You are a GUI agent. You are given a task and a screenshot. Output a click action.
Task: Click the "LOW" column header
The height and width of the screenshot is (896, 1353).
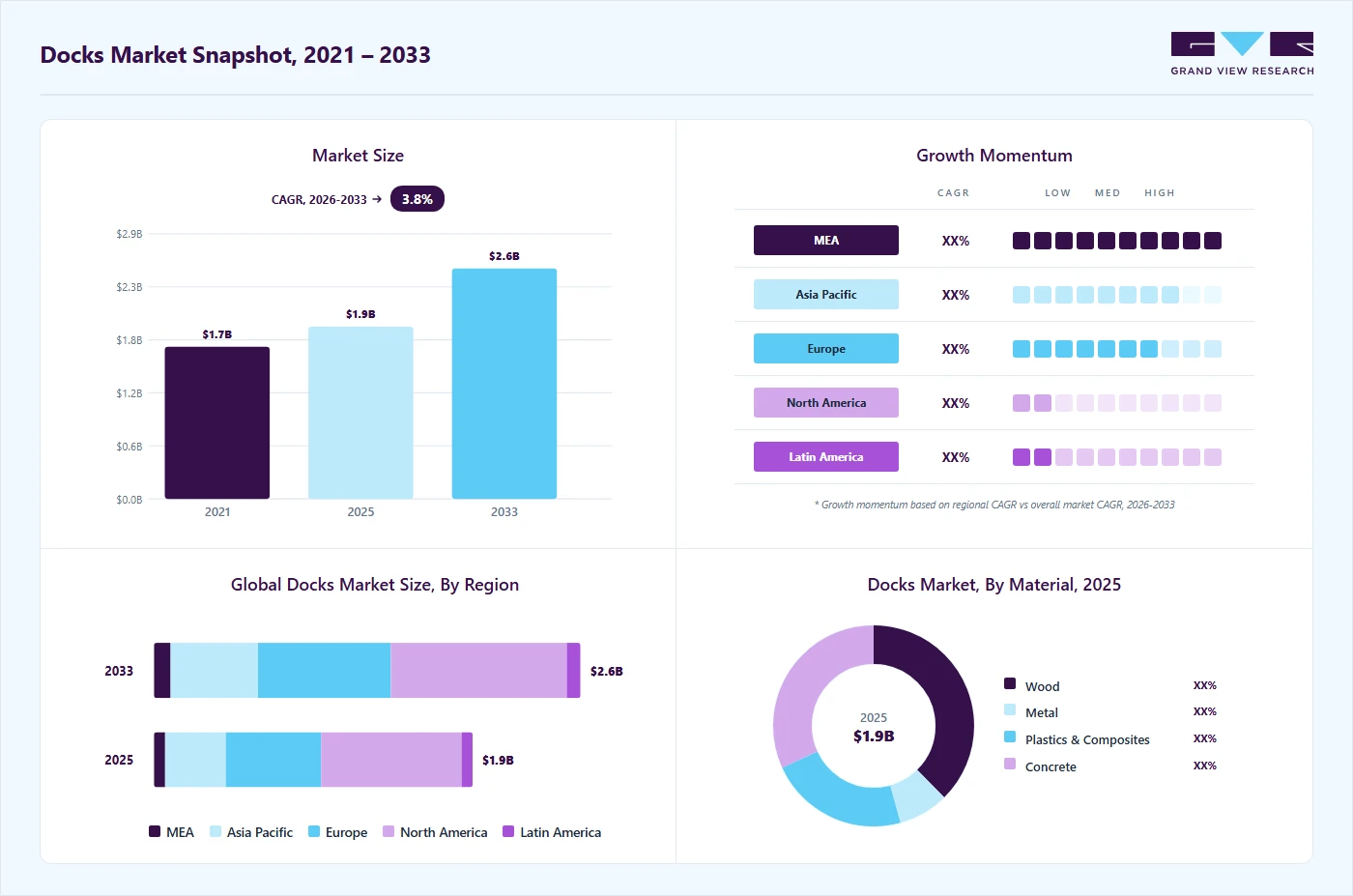pyautogui.click(x=1057, y=193)
